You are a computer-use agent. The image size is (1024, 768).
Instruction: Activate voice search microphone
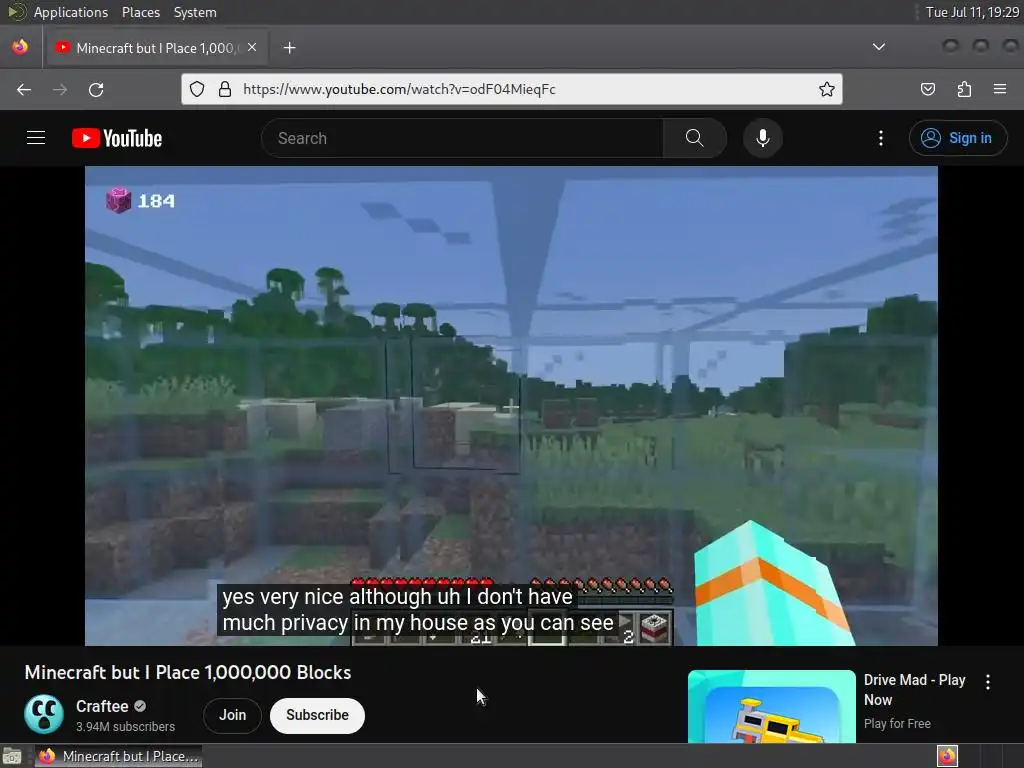coord(762,138)
